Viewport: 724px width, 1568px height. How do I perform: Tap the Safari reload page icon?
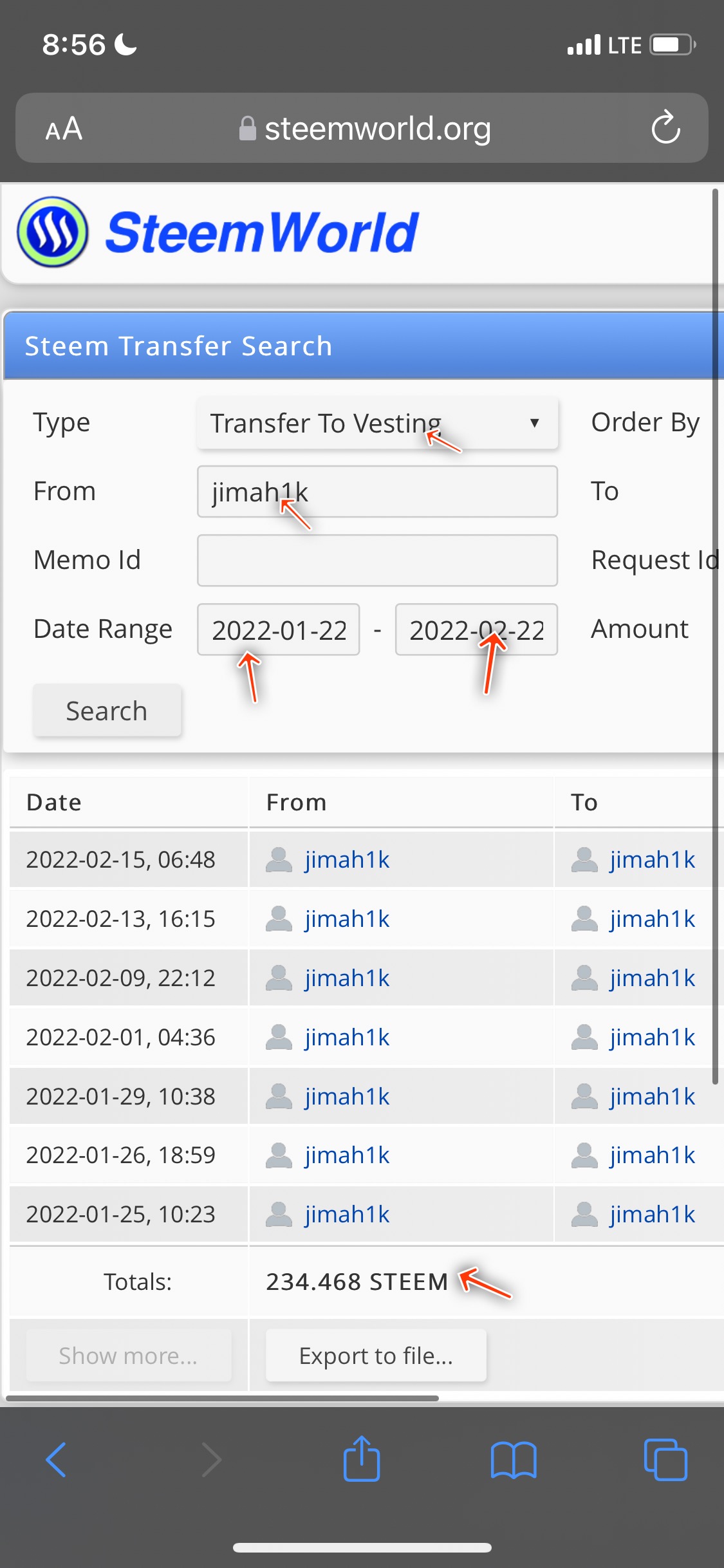click(665, 127)
